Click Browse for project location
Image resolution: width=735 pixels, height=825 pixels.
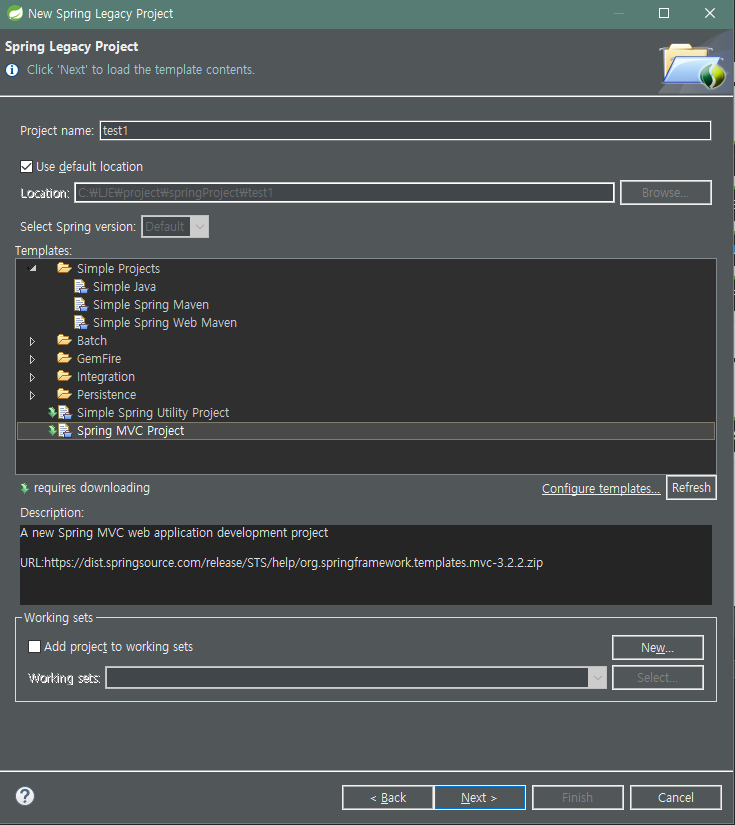pos(666,193)
